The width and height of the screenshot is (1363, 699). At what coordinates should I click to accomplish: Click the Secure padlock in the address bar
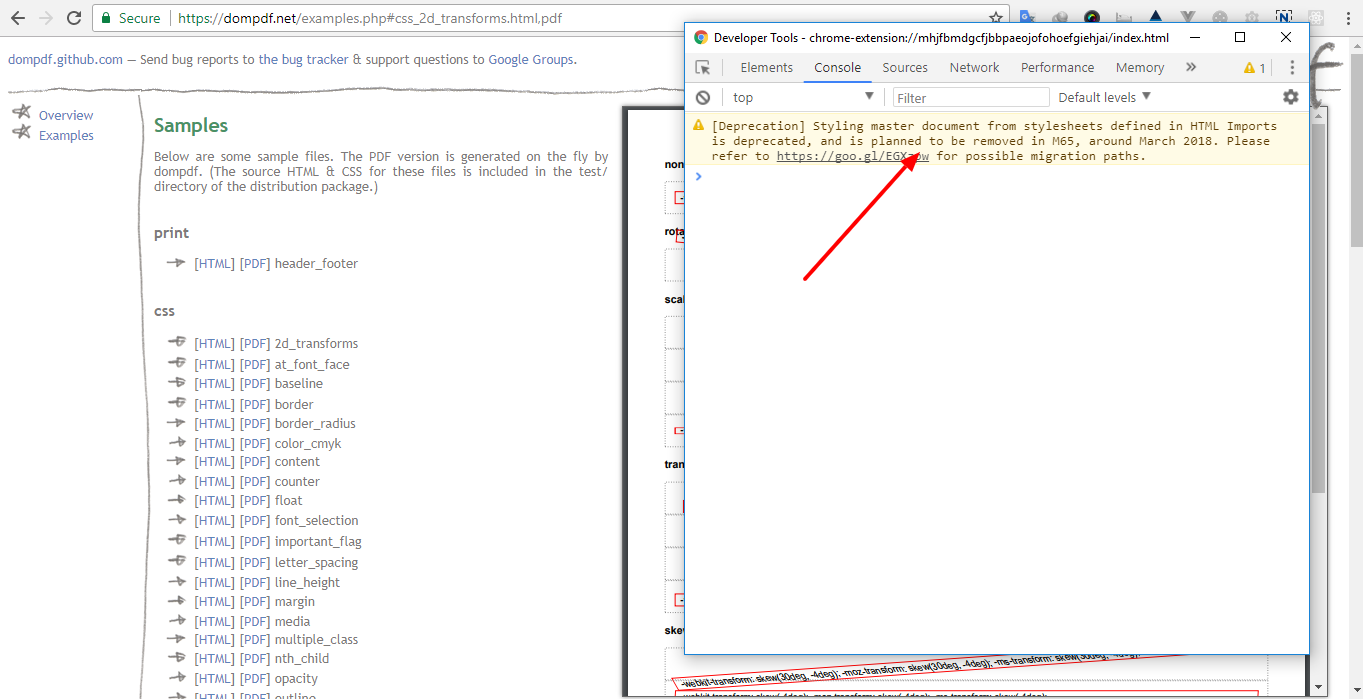tap(106, 17)
